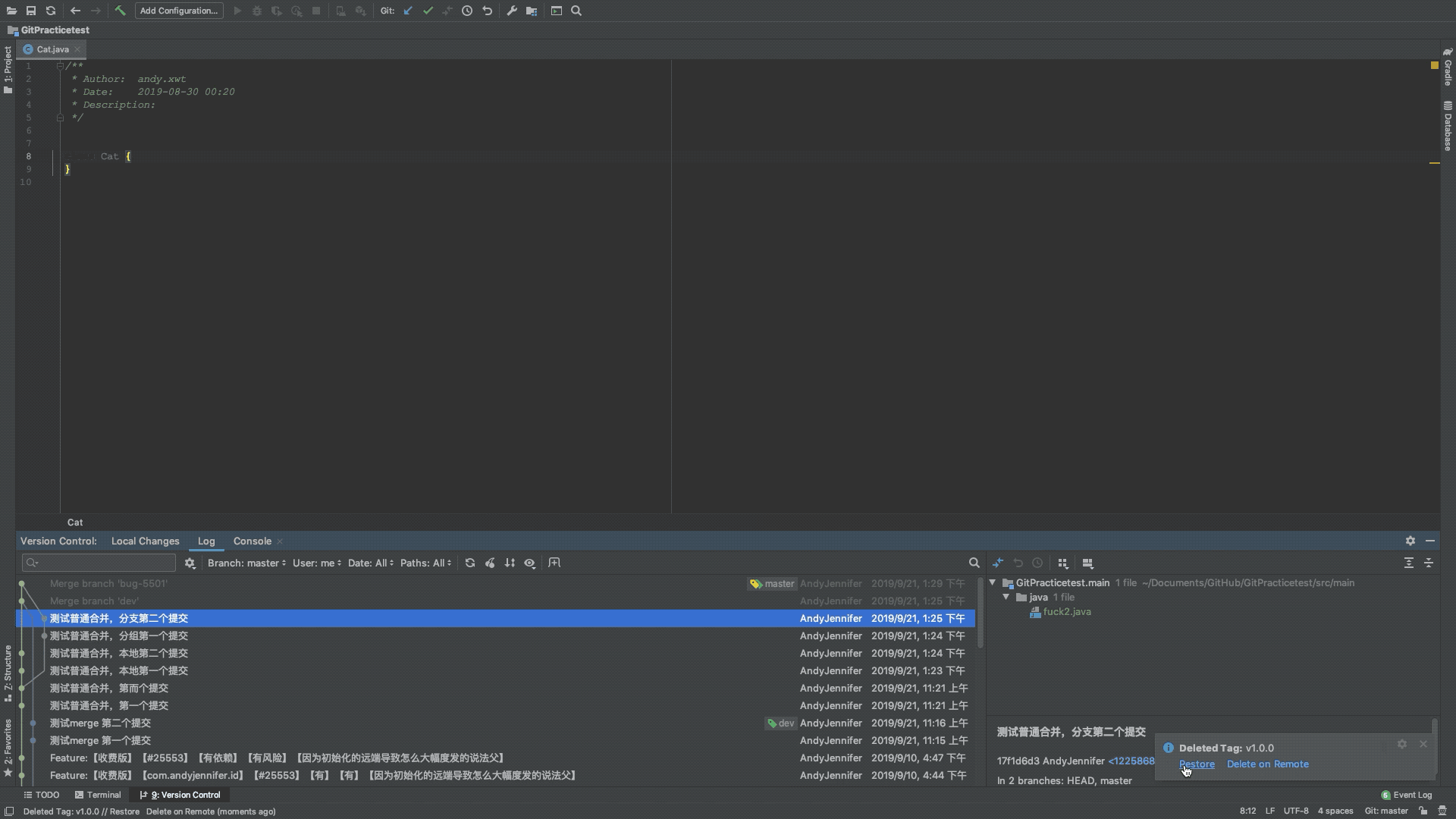Open the Group By dropdown in the changes toolbar

pos(1063,563)
